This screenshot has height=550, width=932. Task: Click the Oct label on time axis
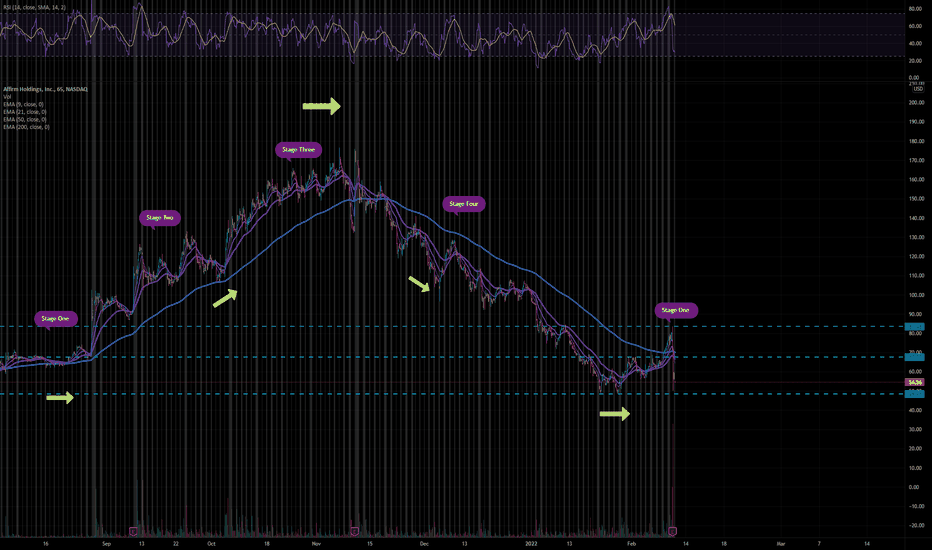tap(211, 543)
